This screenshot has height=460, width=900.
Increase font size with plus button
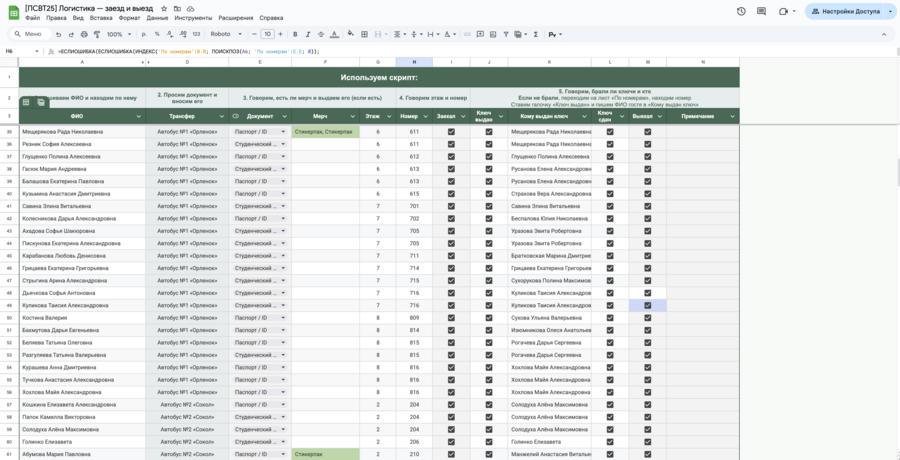click(280, 34)
